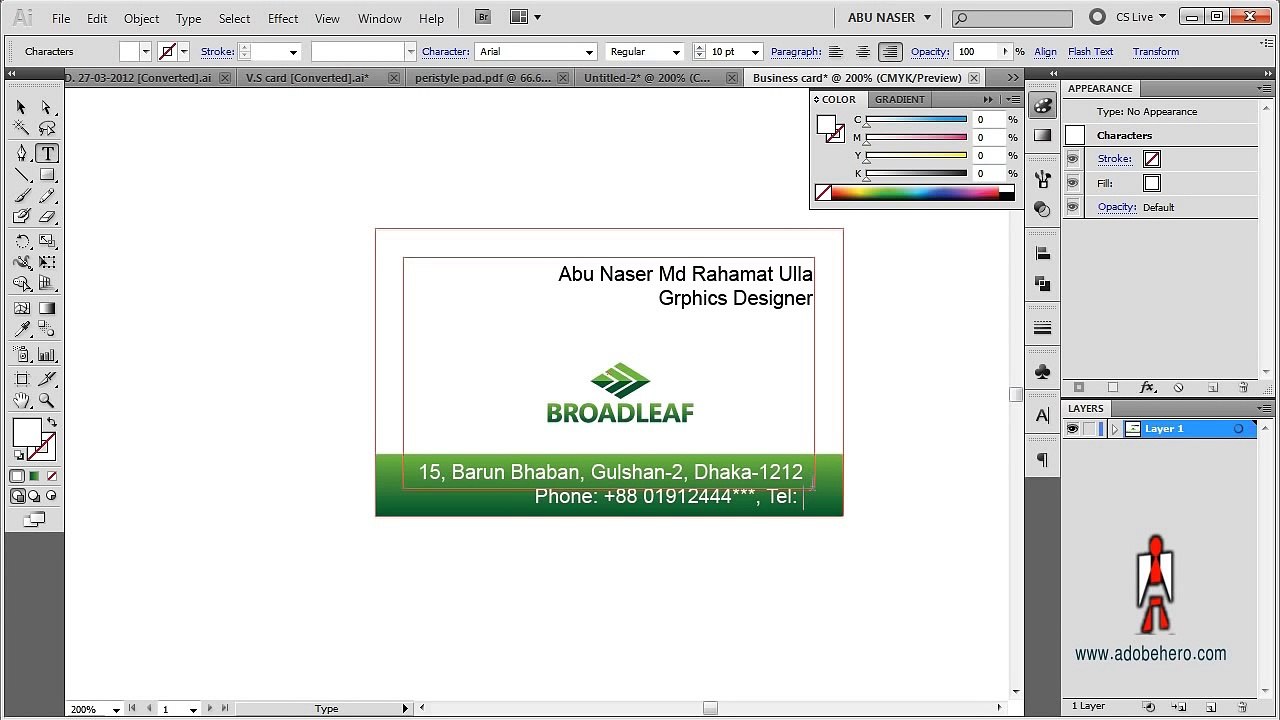Select the Line Segment tool
Viewport: 1280px width, 720px height.
21,175
